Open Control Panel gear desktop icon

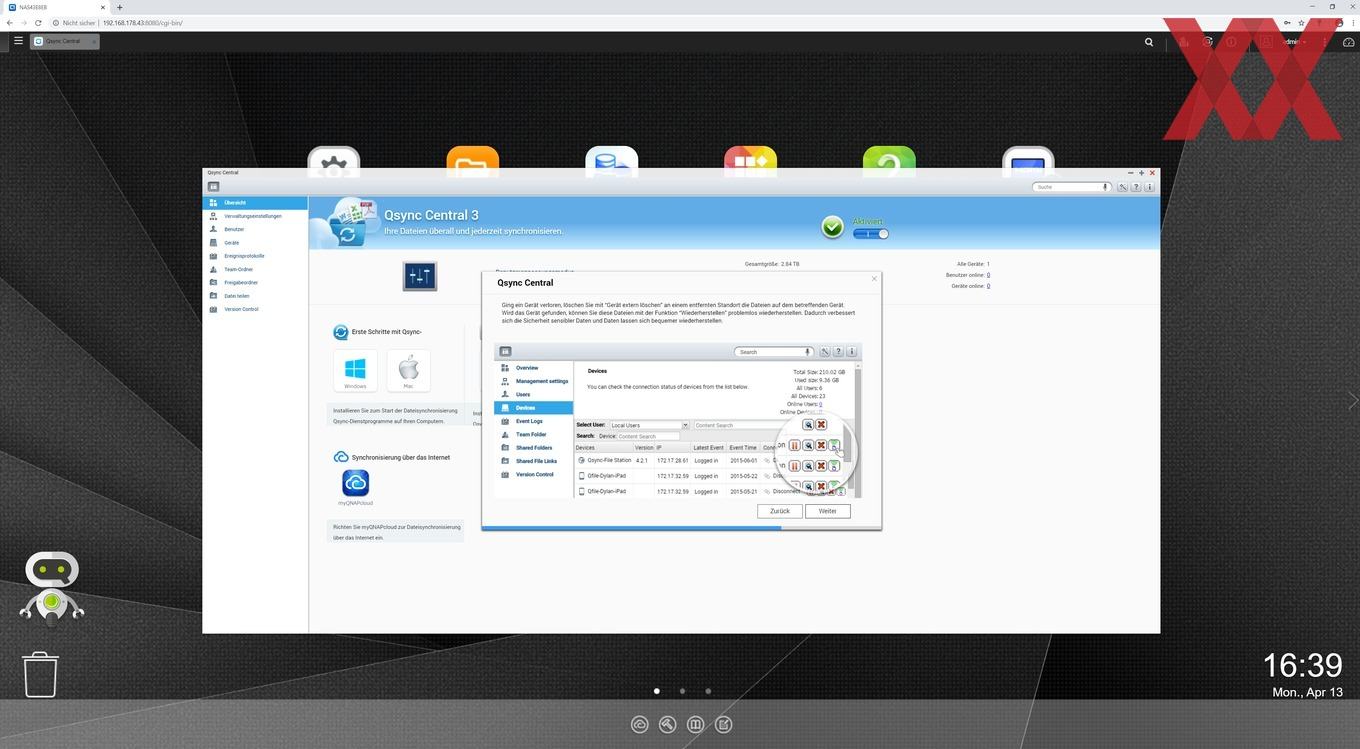[334, 161]
